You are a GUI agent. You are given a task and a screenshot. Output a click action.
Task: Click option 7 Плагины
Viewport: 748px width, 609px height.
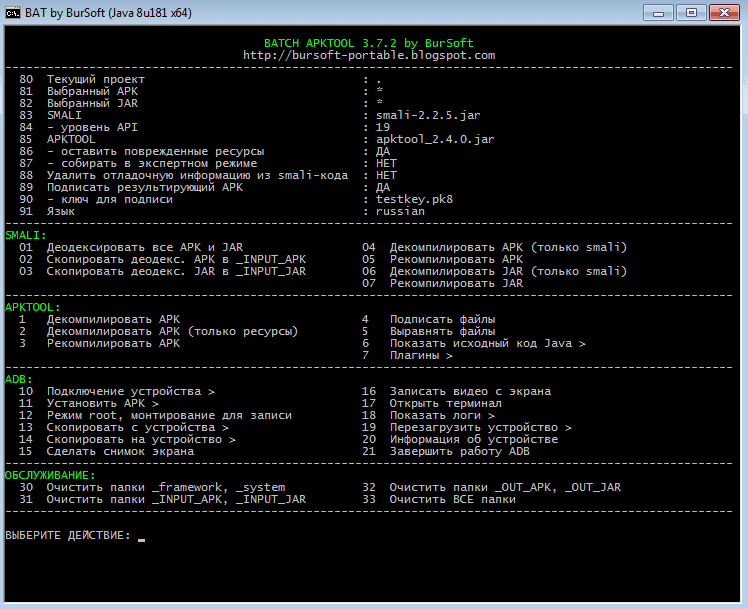407,355
